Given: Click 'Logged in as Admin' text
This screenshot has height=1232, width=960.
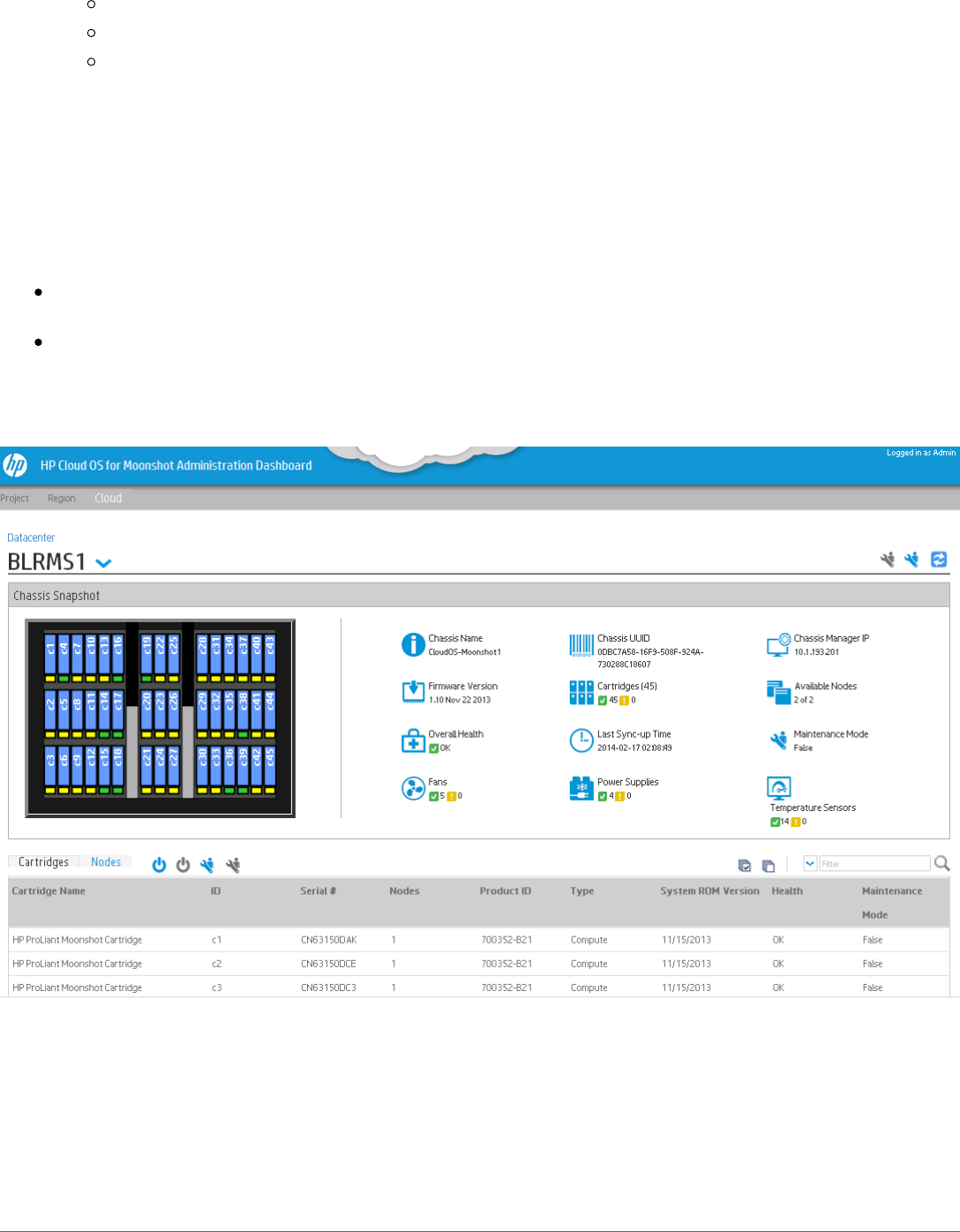Looking at the screenshot, I should coord(921,453).
